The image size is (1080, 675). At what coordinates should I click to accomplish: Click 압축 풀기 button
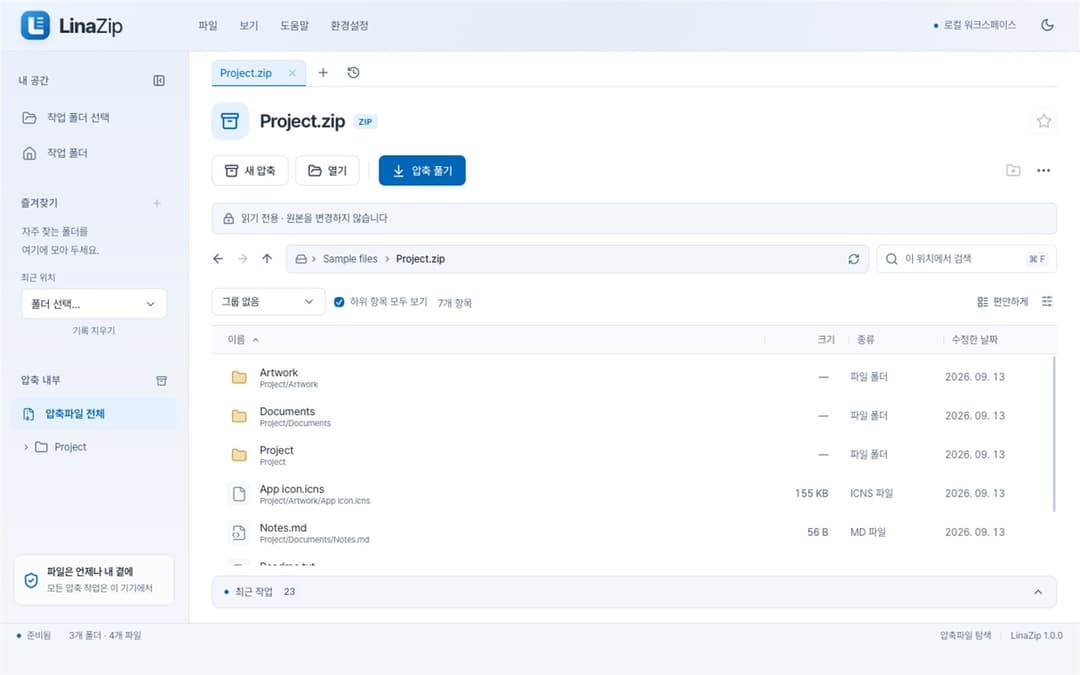point(422,171)
